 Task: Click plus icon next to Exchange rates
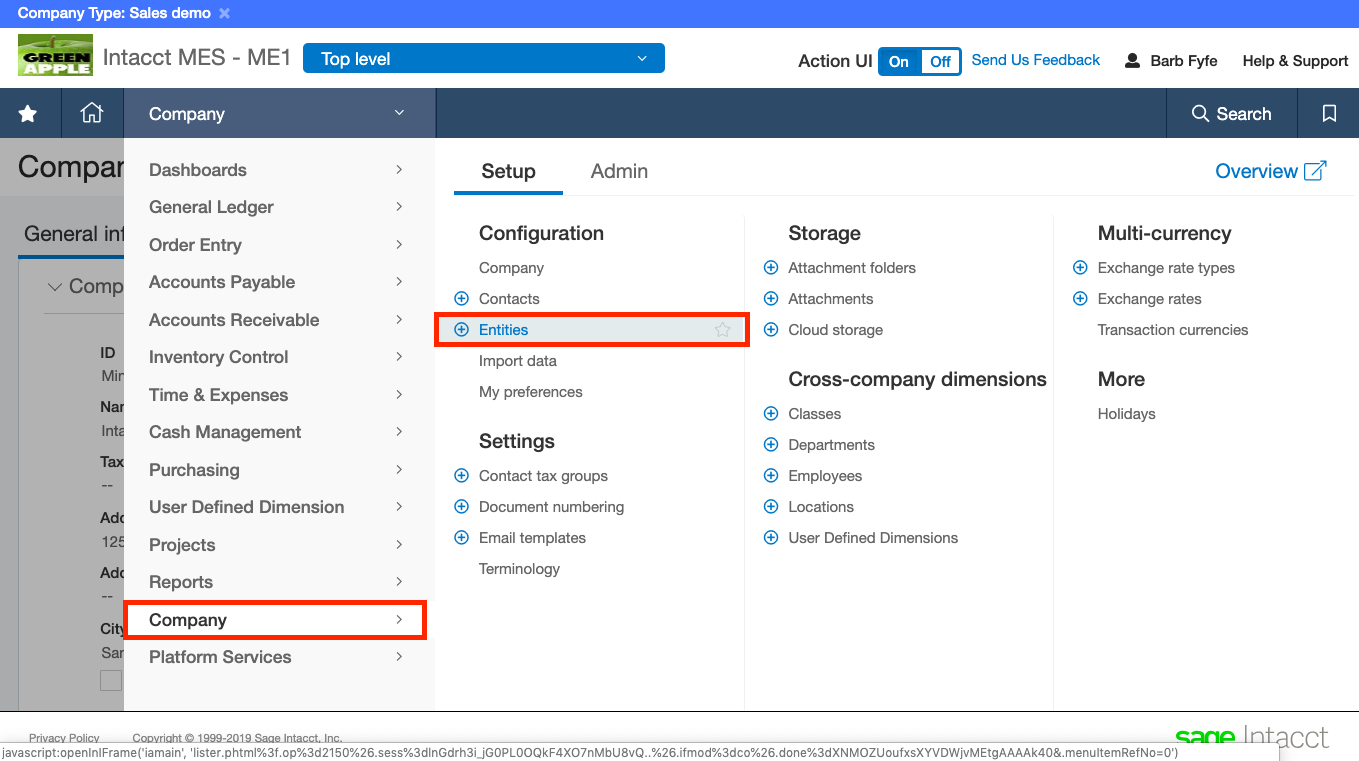1080,299
